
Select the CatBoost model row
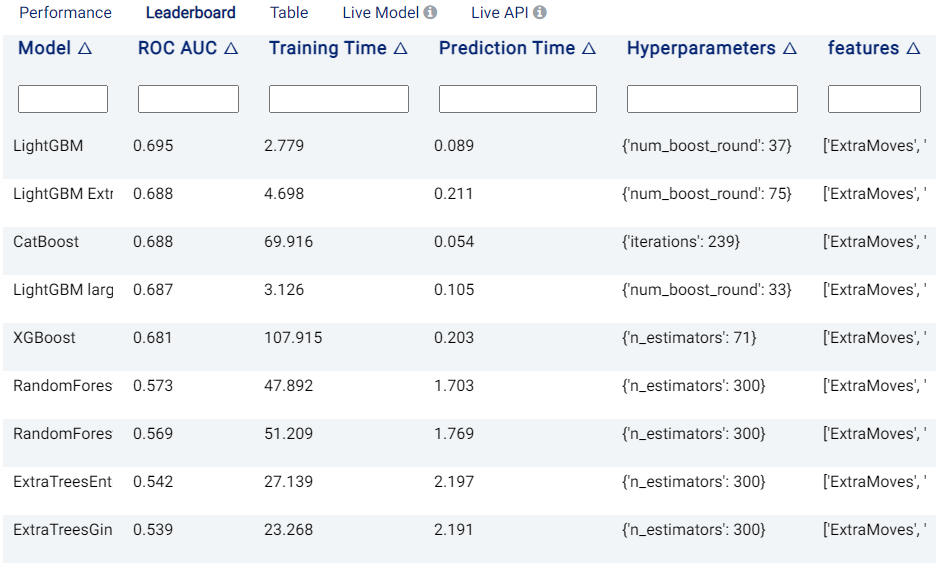[x=470, y=242]
